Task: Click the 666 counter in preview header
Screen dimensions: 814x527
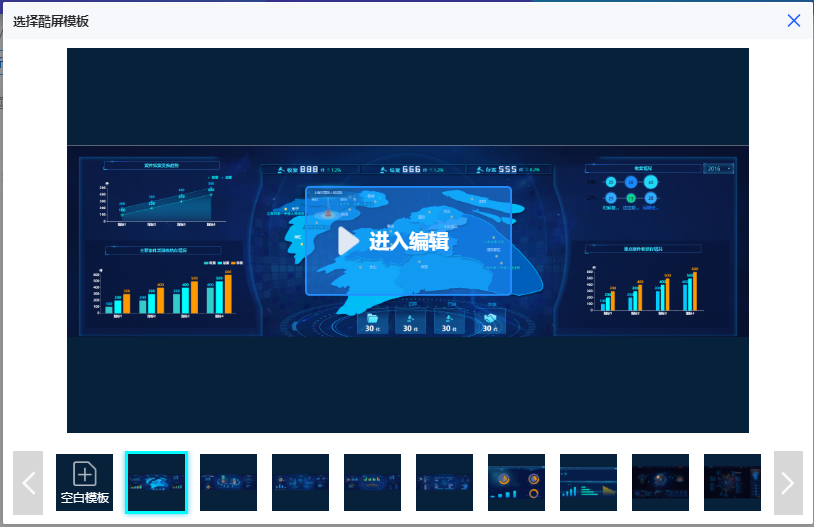Action: (x=410, y=169)
